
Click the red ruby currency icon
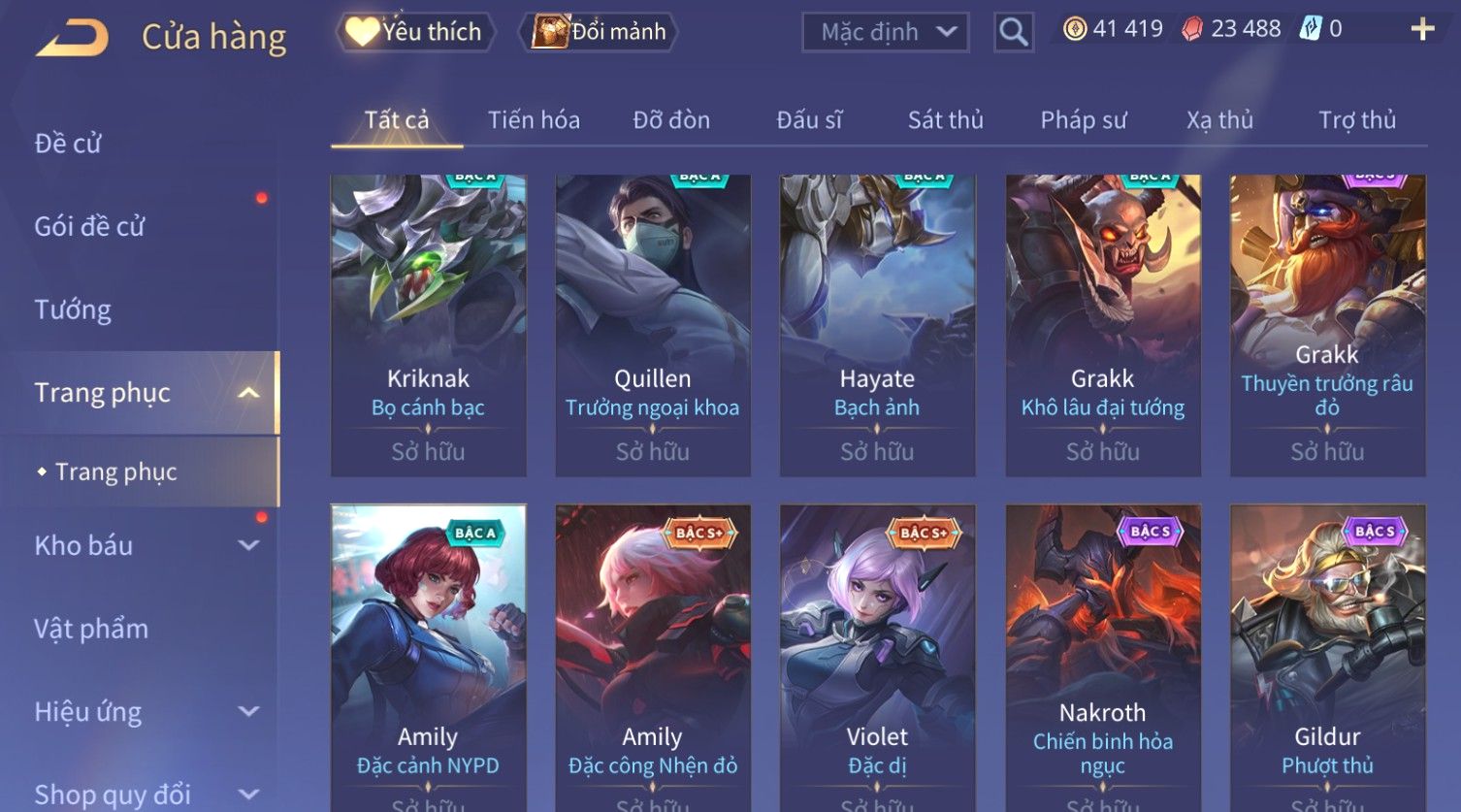[1192, 29]
